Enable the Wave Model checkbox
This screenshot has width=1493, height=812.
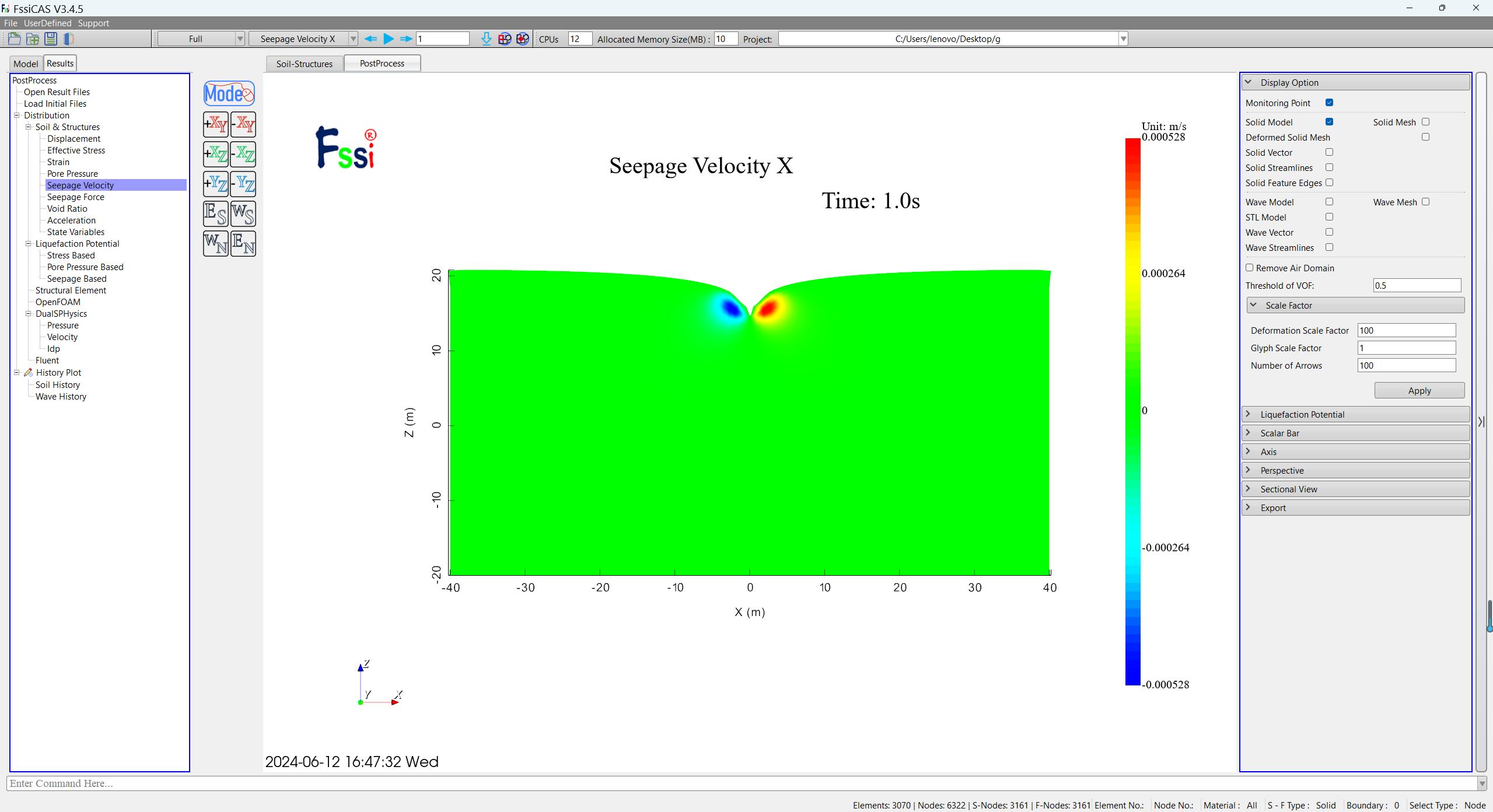[1329, 202]
